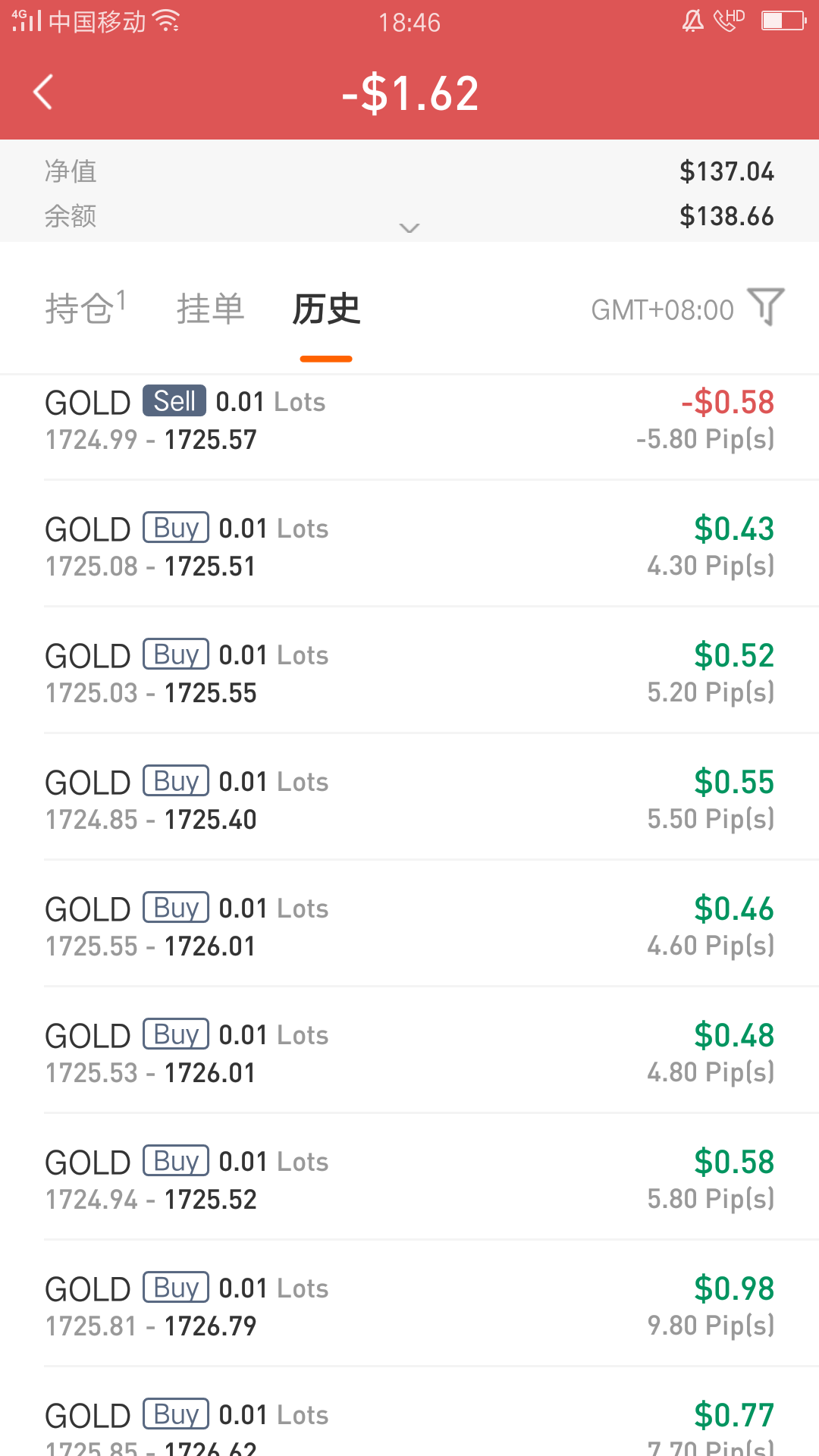Open the GOLD Sell trade losing $0.58
819x1456 pixels.
[x=409, y=420]
